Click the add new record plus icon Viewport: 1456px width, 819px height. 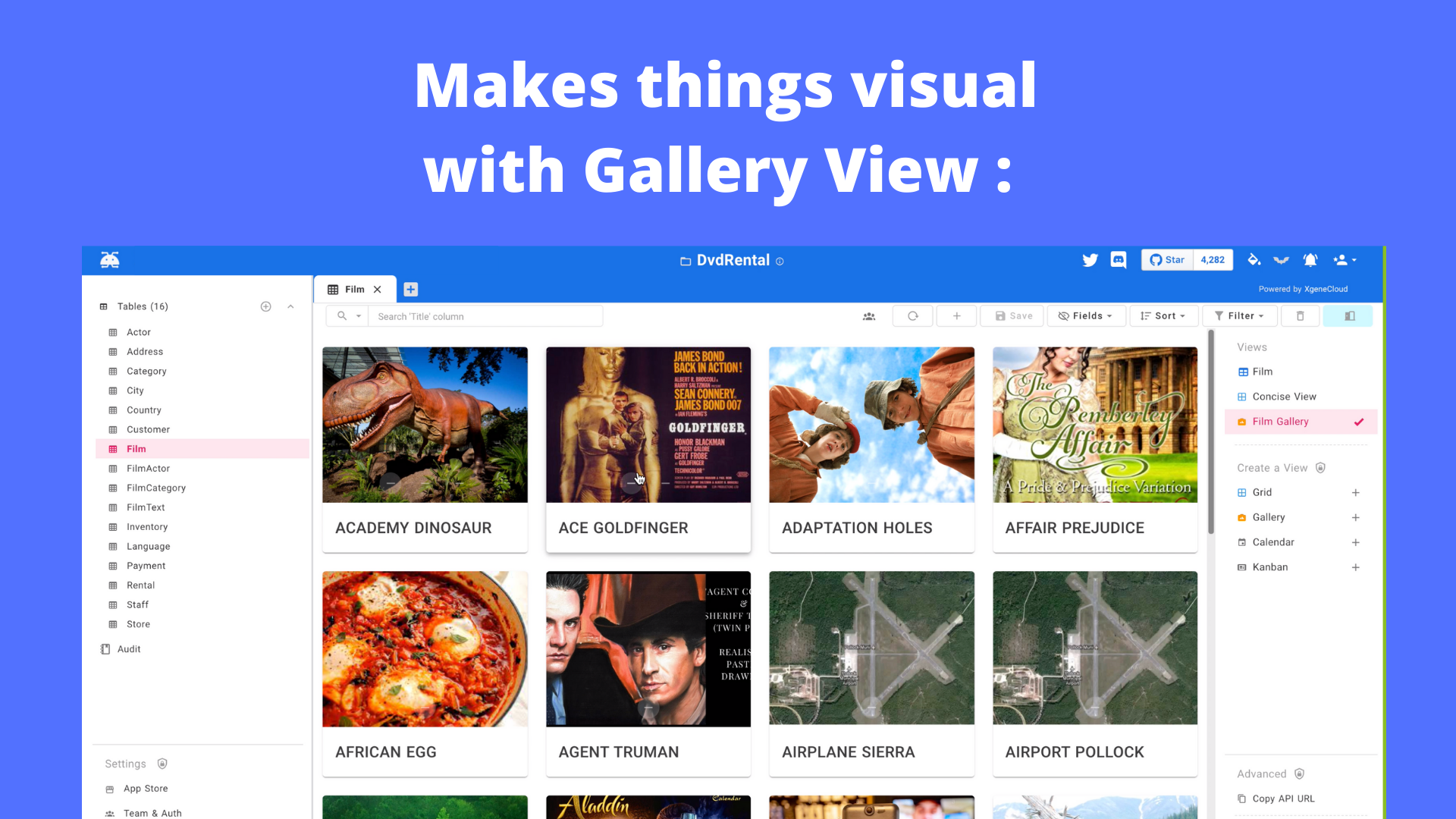coord(956,315)
